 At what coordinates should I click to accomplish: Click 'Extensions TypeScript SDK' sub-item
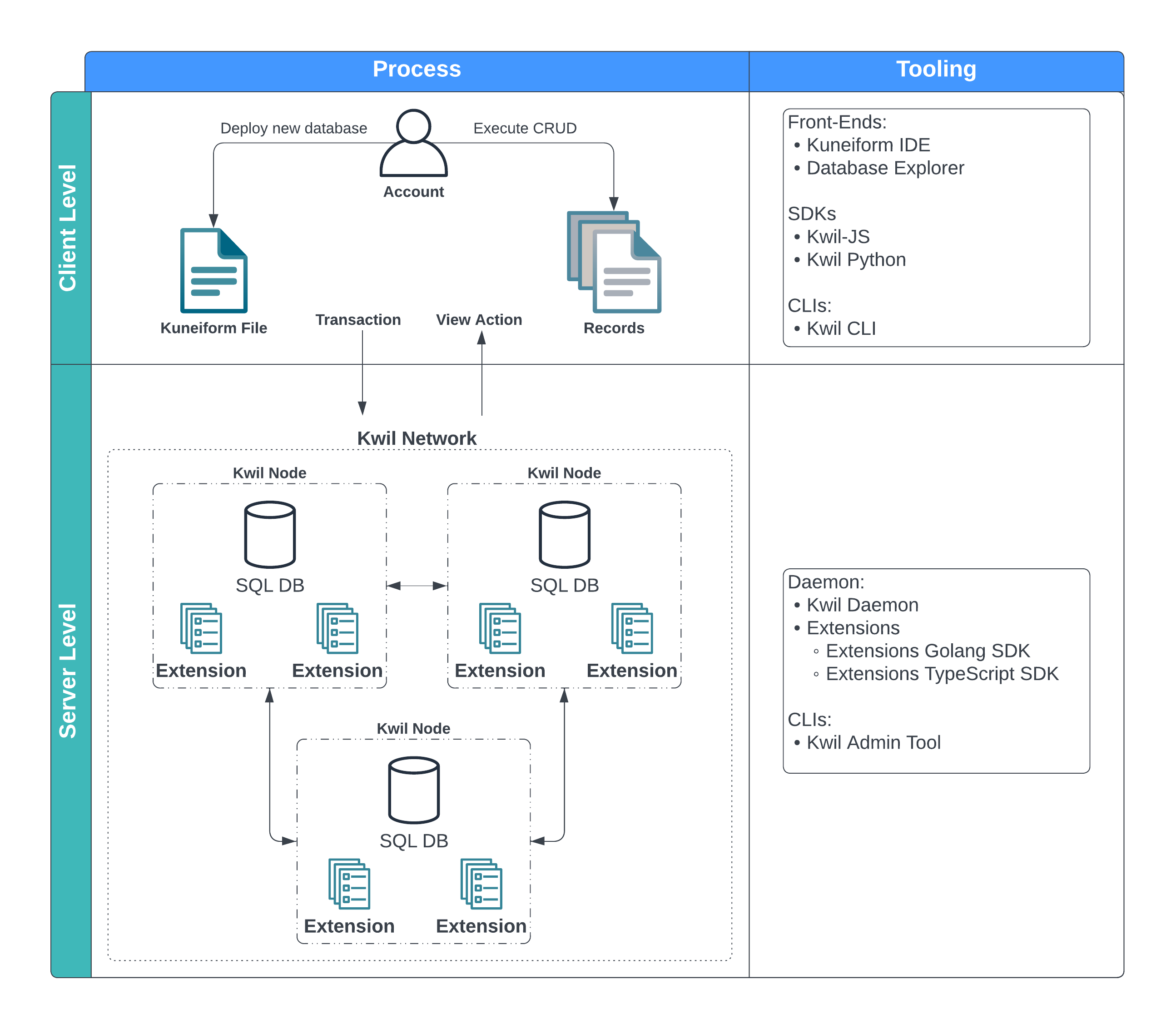click(942, 674)
